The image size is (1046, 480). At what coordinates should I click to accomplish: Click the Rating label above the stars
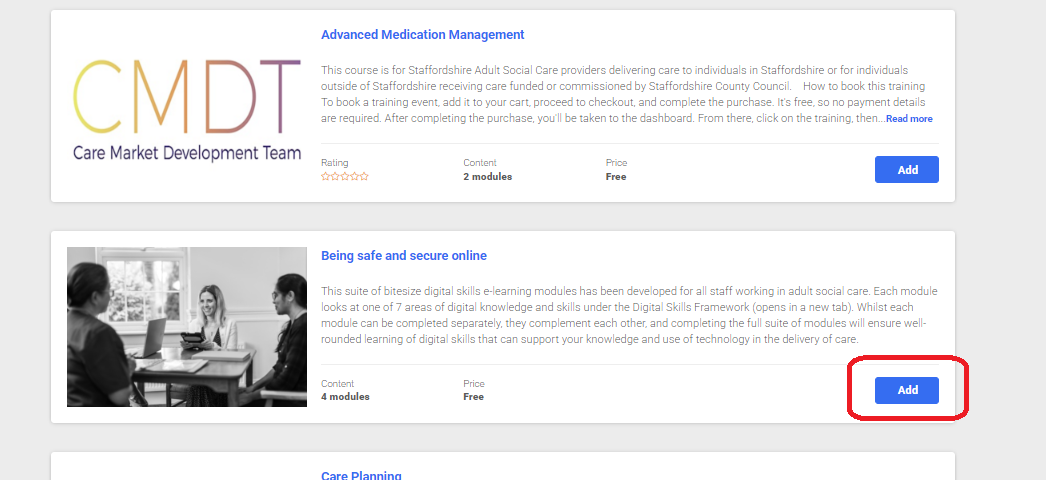click(334, 163)
